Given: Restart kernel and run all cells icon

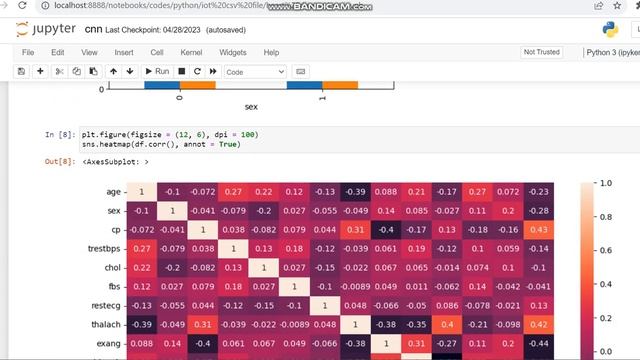Looking at the screenshot, I should (213, 71).
